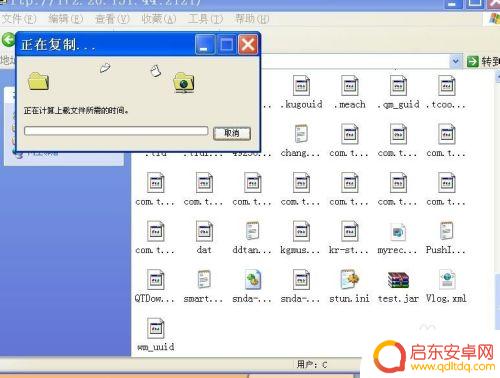Click the network destination folder icon in dialog

pos(184,82)
